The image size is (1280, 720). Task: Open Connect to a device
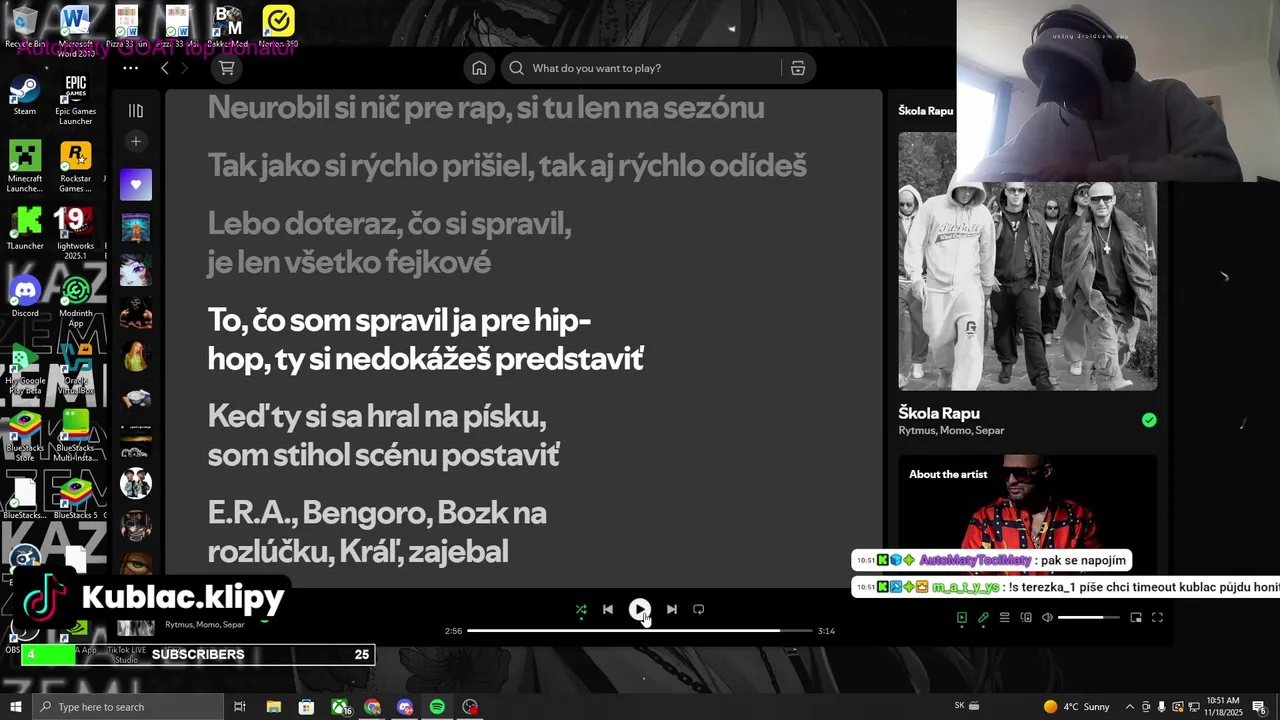pos(1026,617)
